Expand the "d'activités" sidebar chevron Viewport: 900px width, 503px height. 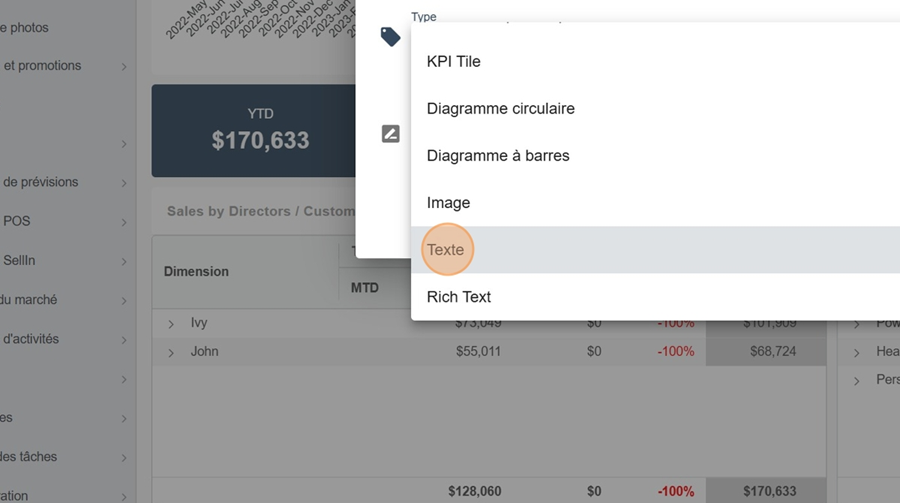point(124,340)
